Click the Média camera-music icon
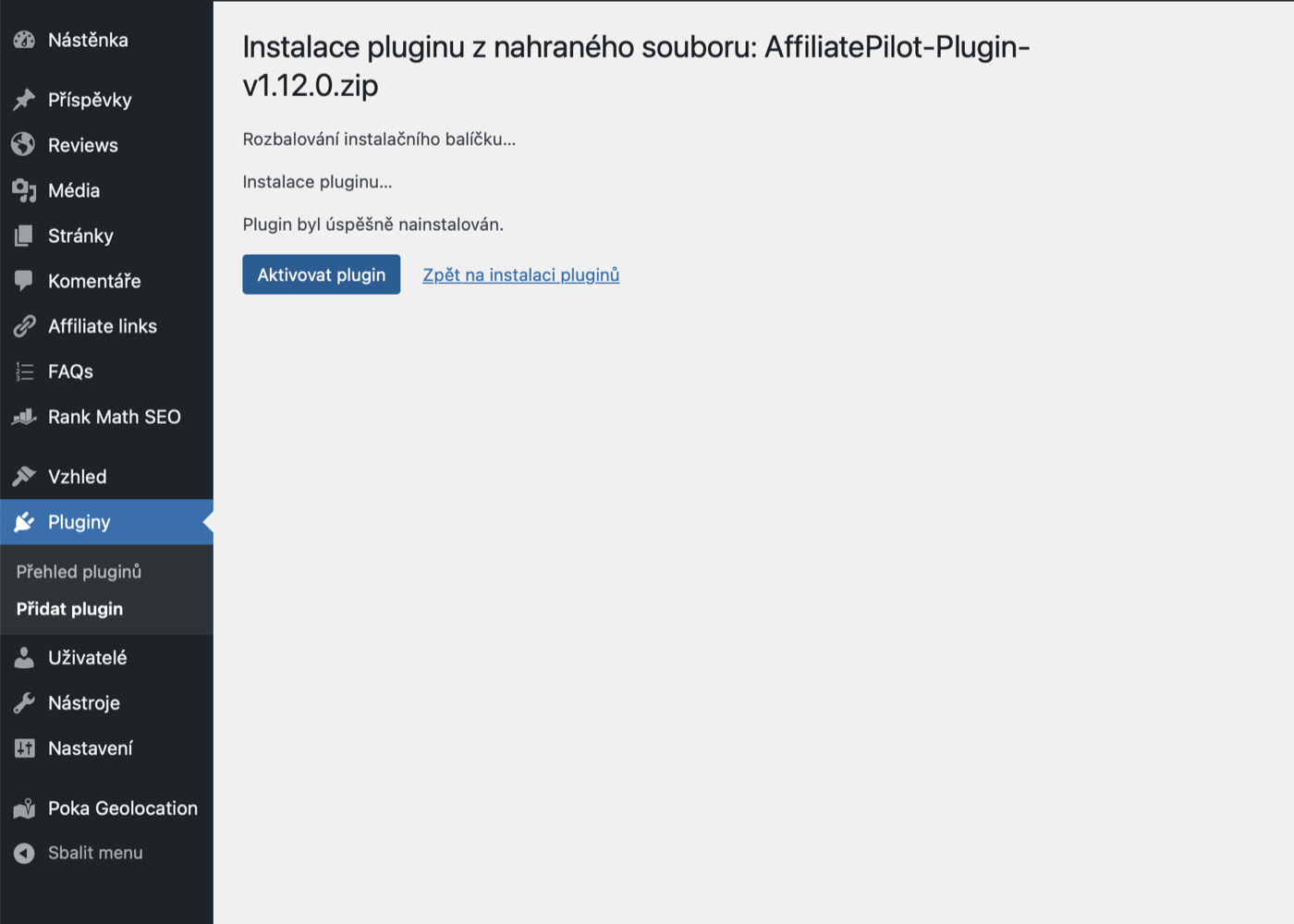This screenshot has height=924, width=1294. (24, 190)
